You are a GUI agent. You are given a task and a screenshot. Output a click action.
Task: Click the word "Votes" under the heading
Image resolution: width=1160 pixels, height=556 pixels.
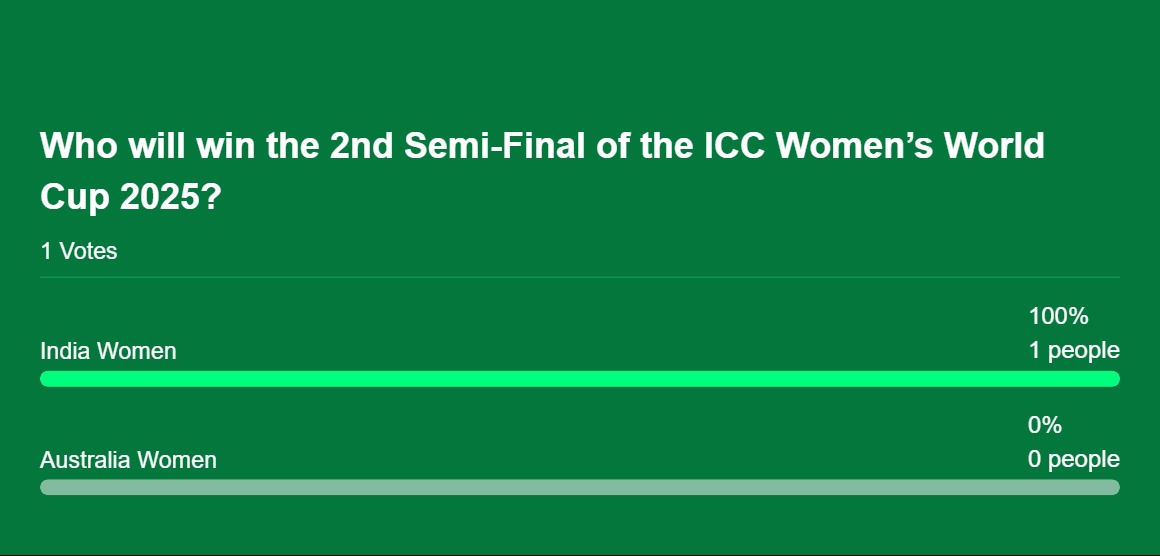pyautogui.click(x=88, y=251)
